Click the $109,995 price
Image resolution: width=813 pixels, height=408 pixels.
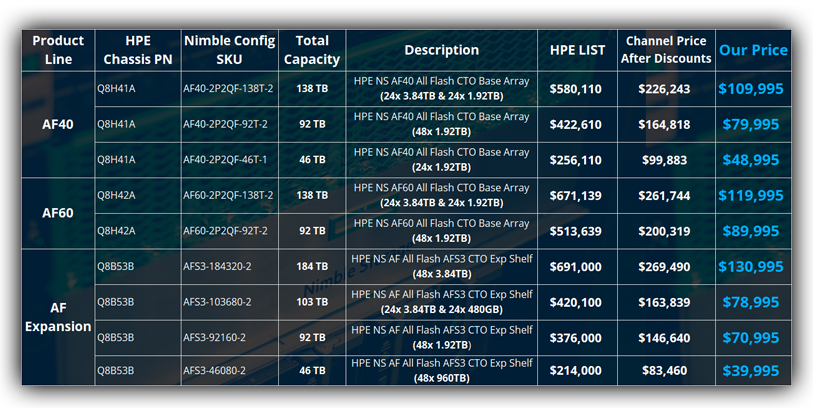pyautogui.click(x=750, y=89)
